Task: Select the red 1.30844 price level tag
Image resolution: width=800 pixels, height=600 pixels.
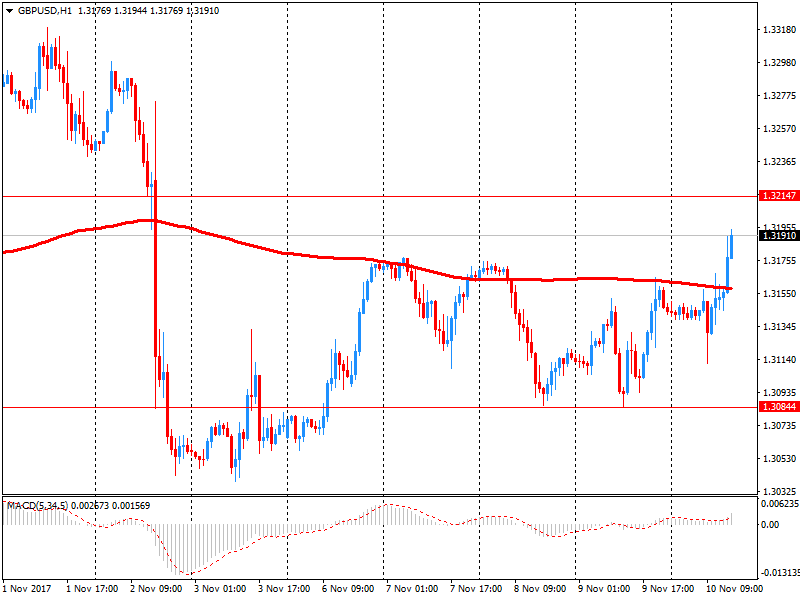Action: point(779,407)
